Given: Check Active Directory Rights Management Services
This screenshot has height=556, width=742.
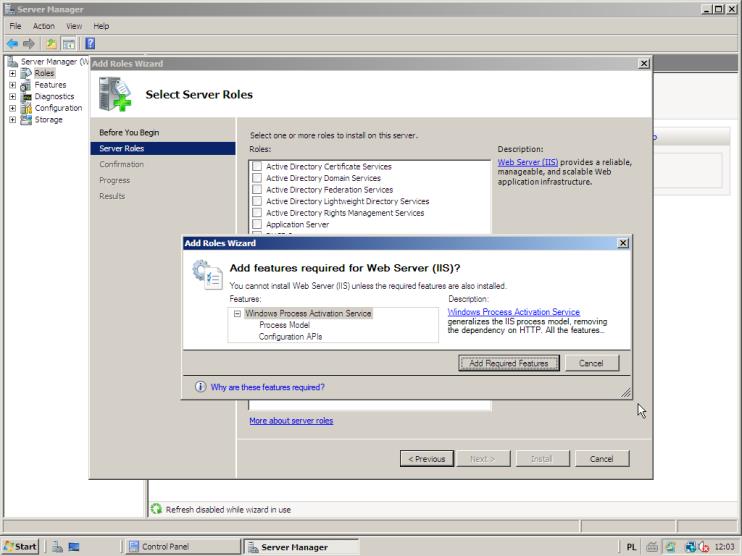Looking at the screenshot, I should pyautogui.click(x=257, y=212).
